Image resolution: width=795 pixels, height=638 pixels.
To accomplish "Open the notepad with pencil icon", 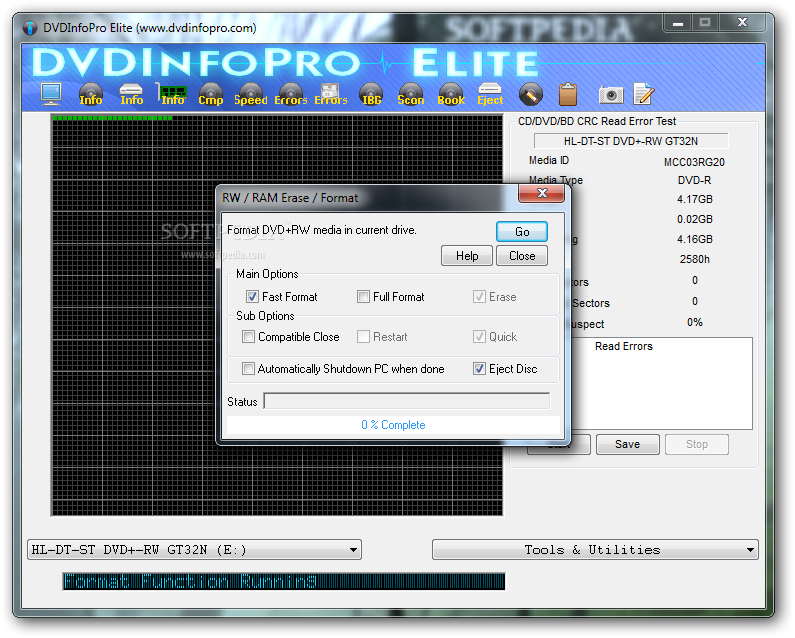I will pyautogui.click(x=644, y=94).
